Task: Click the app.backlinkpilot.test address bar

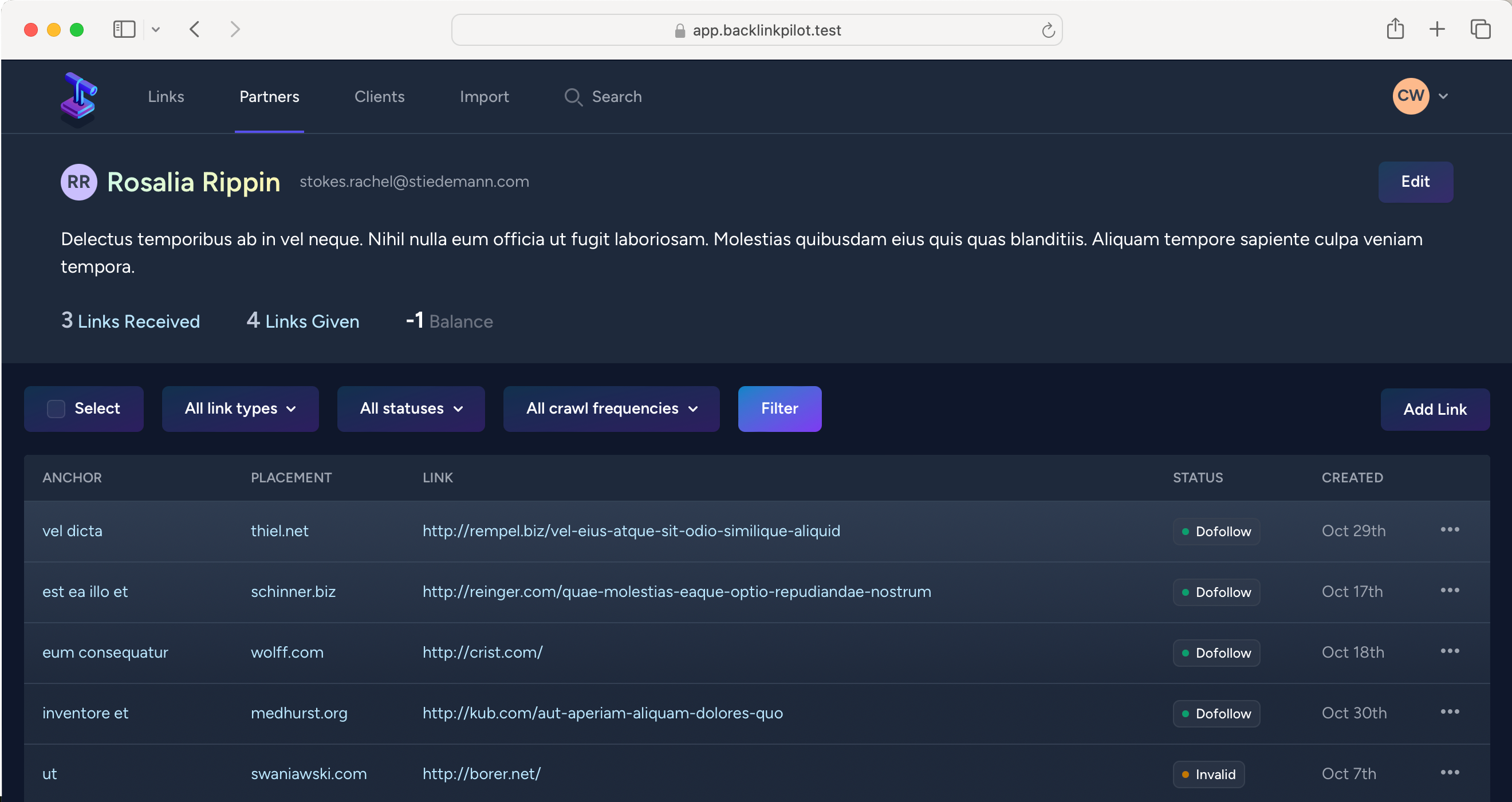Action: point(757,30)
